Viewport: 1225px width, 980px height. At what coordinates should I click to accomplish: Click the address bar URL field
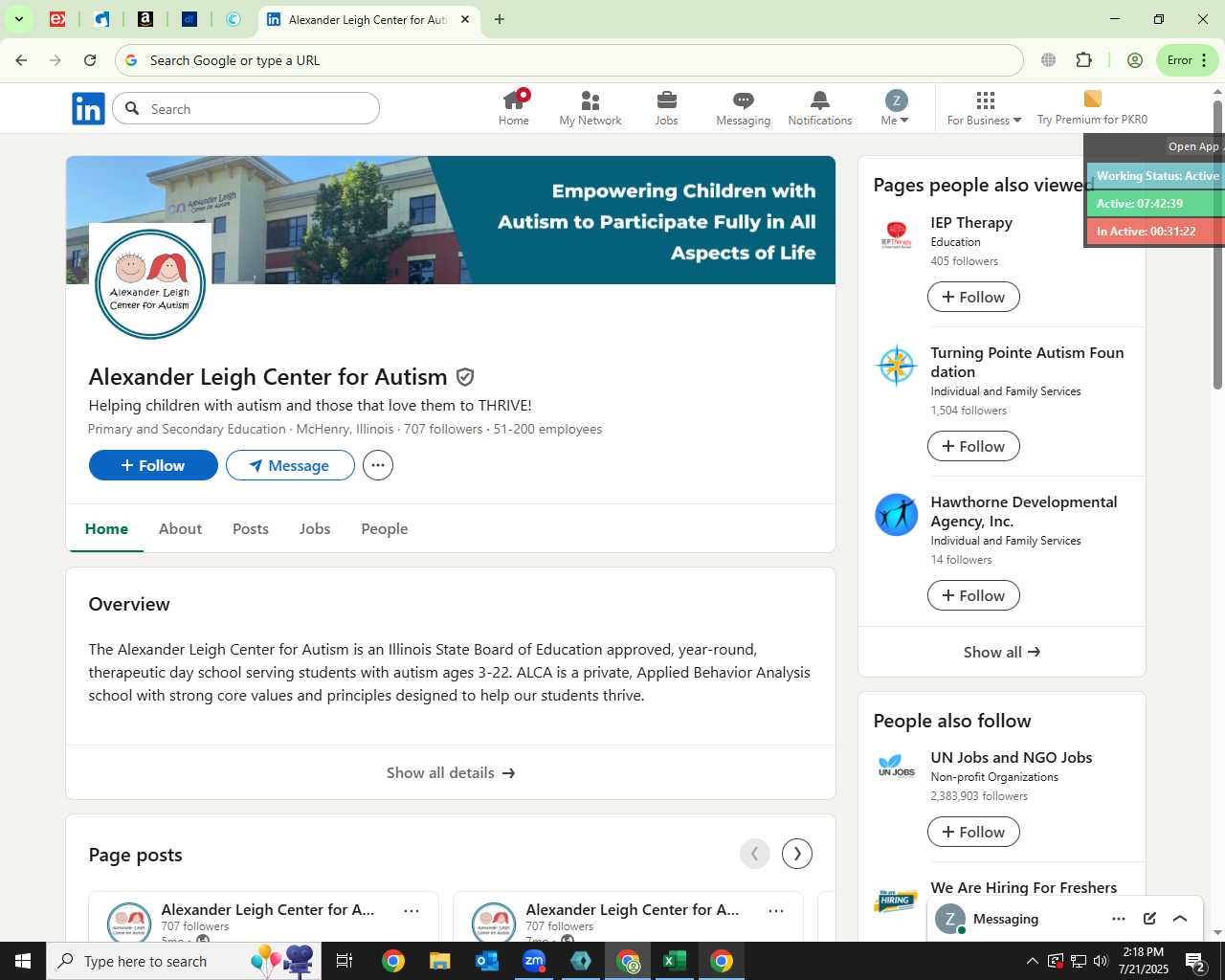[x=569, y=60]
